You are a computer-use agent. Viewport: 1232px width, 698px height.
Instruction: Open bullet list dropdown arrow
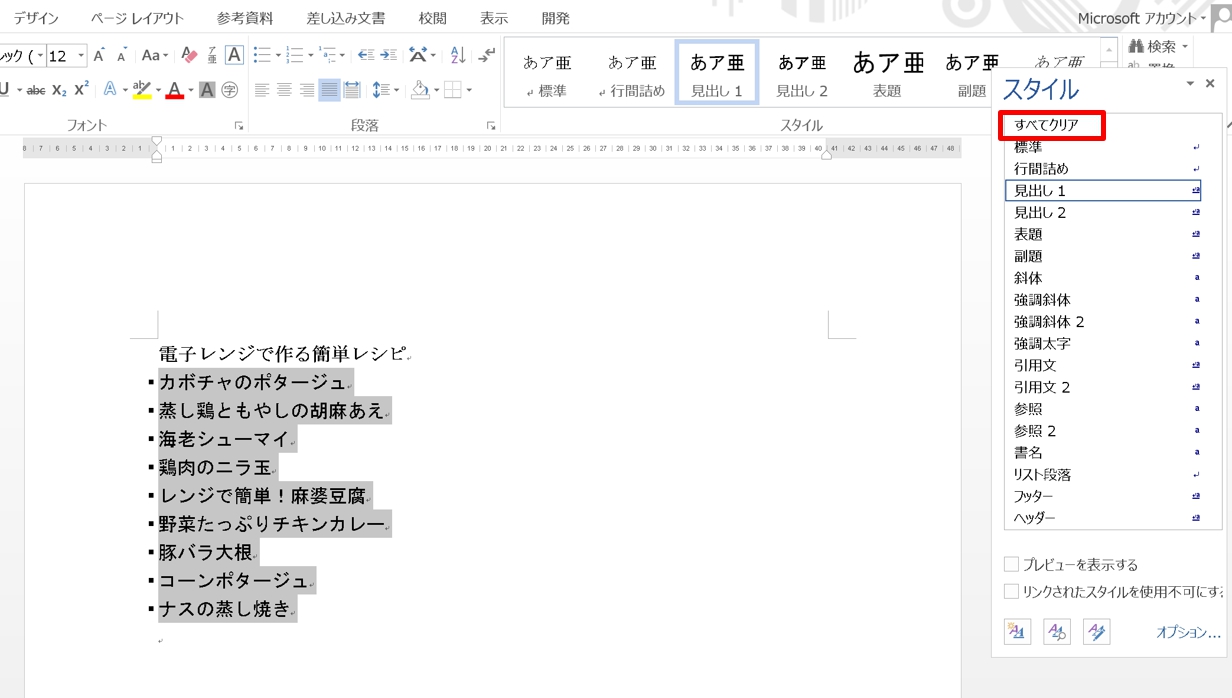point(277,56)
